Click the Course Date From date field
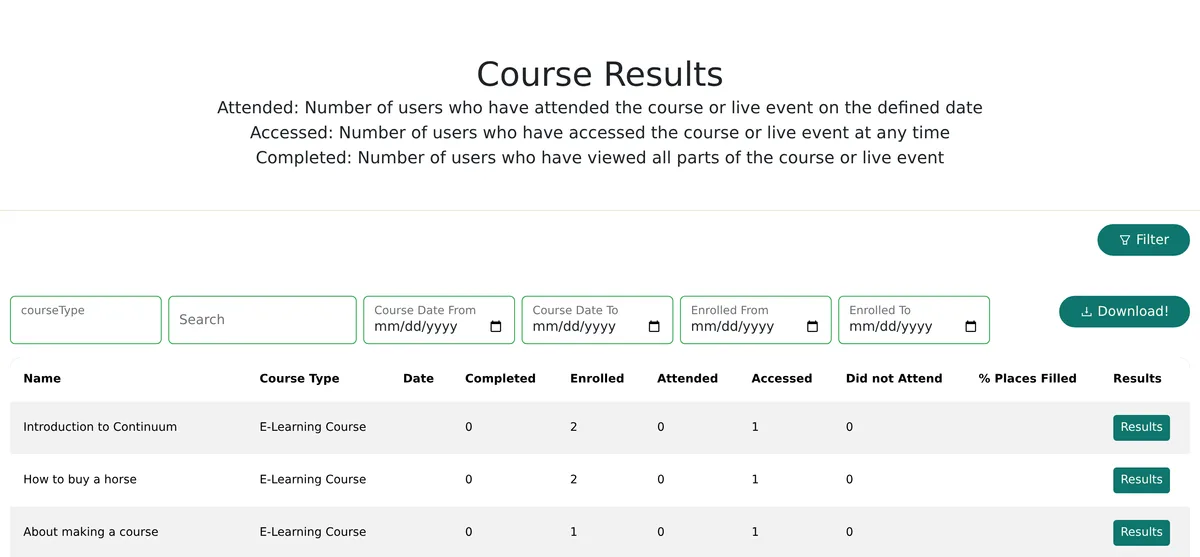This screenshot has width=1200, height=557. click(x=439, y=320)
